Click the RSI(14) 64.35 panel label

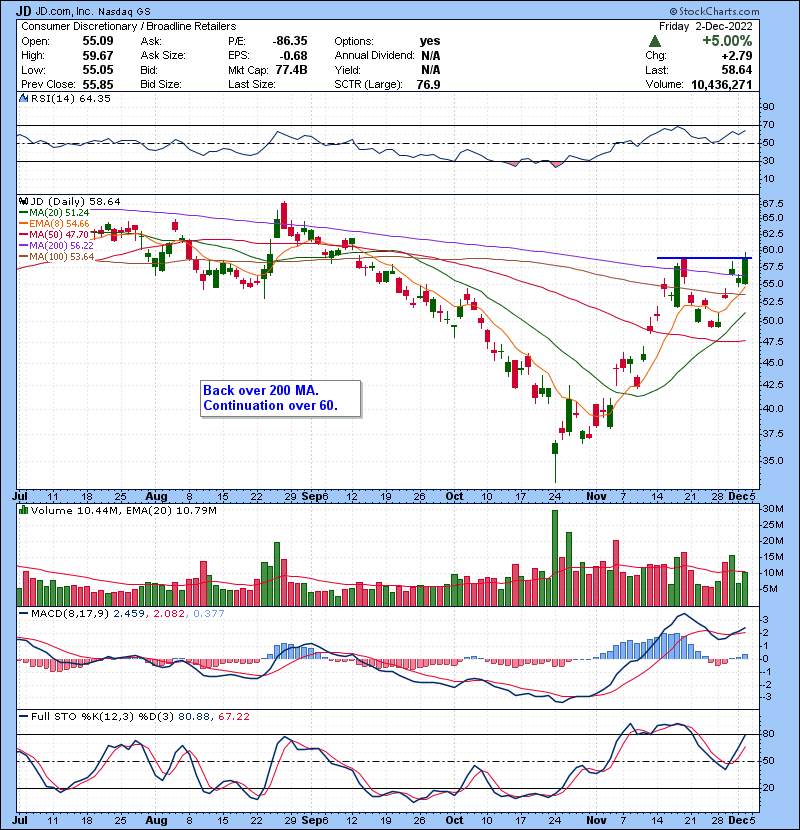tap(71, 98)
